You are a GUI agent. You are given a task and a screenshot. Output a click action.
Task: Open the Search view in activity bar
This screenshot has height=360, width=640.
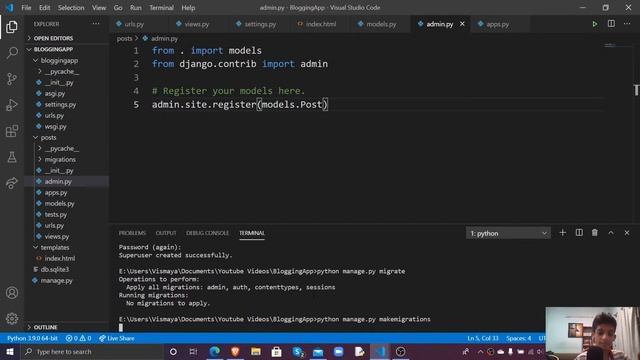pos(12,53)
